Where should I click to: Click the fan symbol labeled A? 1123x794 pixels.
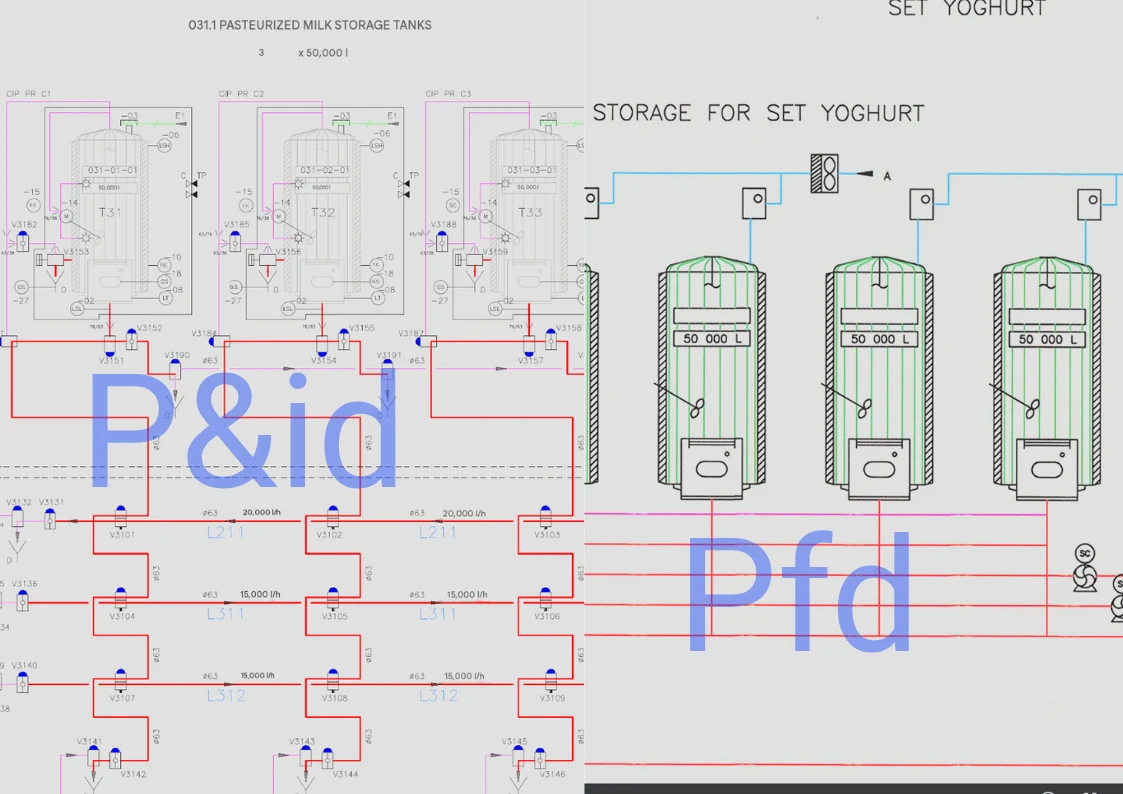[x=824, y=173]
